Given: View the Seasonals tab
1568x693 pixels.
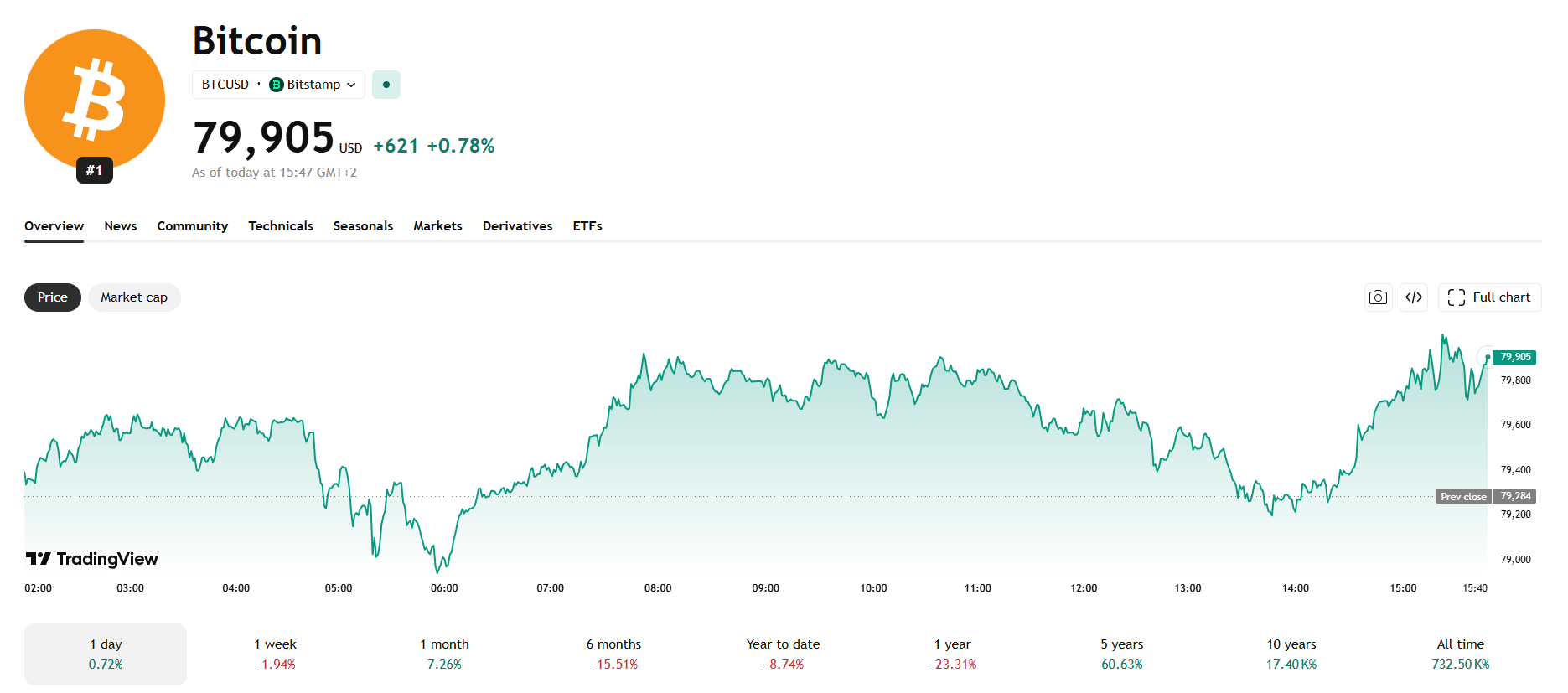Looking at the screenshot, I should click(363, 226).
